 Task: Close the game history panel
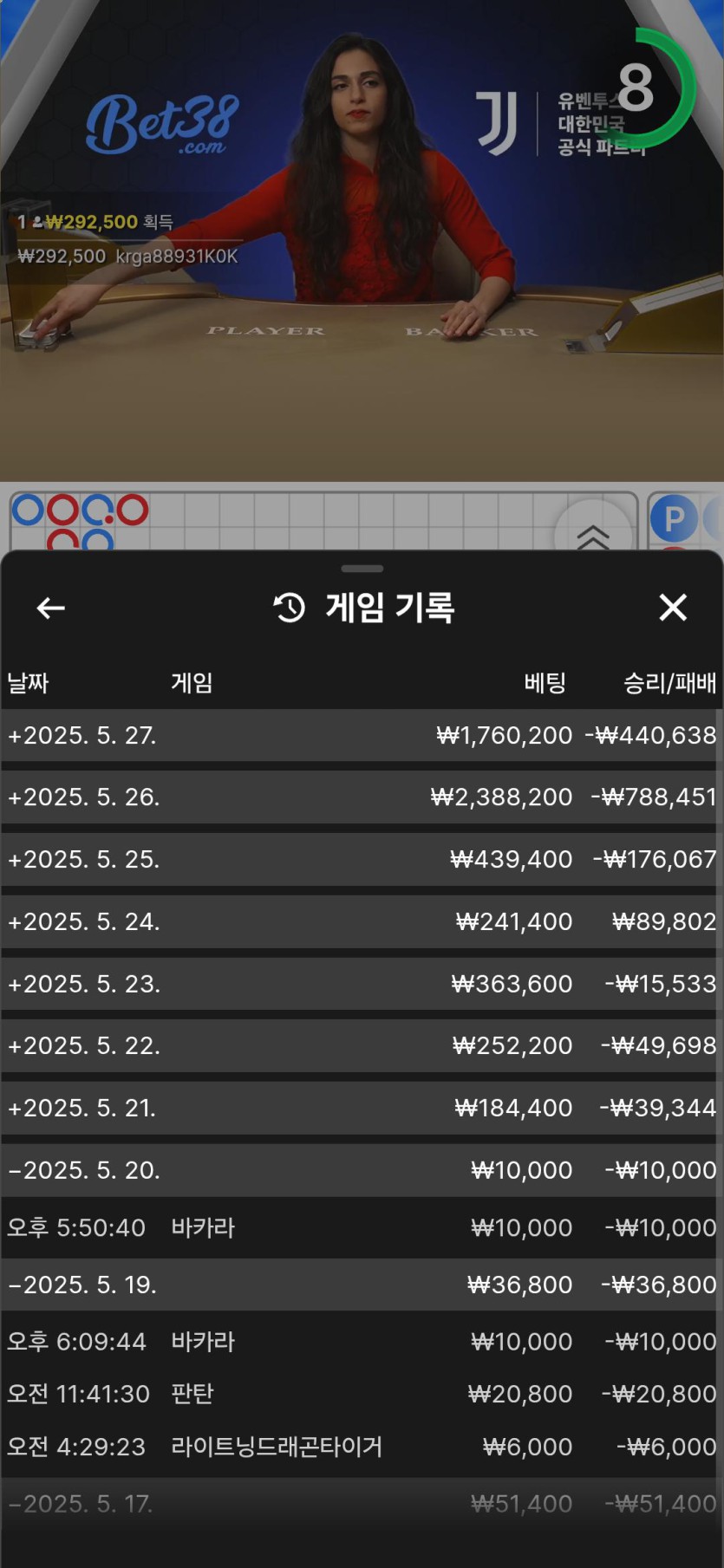pos(673,608)
